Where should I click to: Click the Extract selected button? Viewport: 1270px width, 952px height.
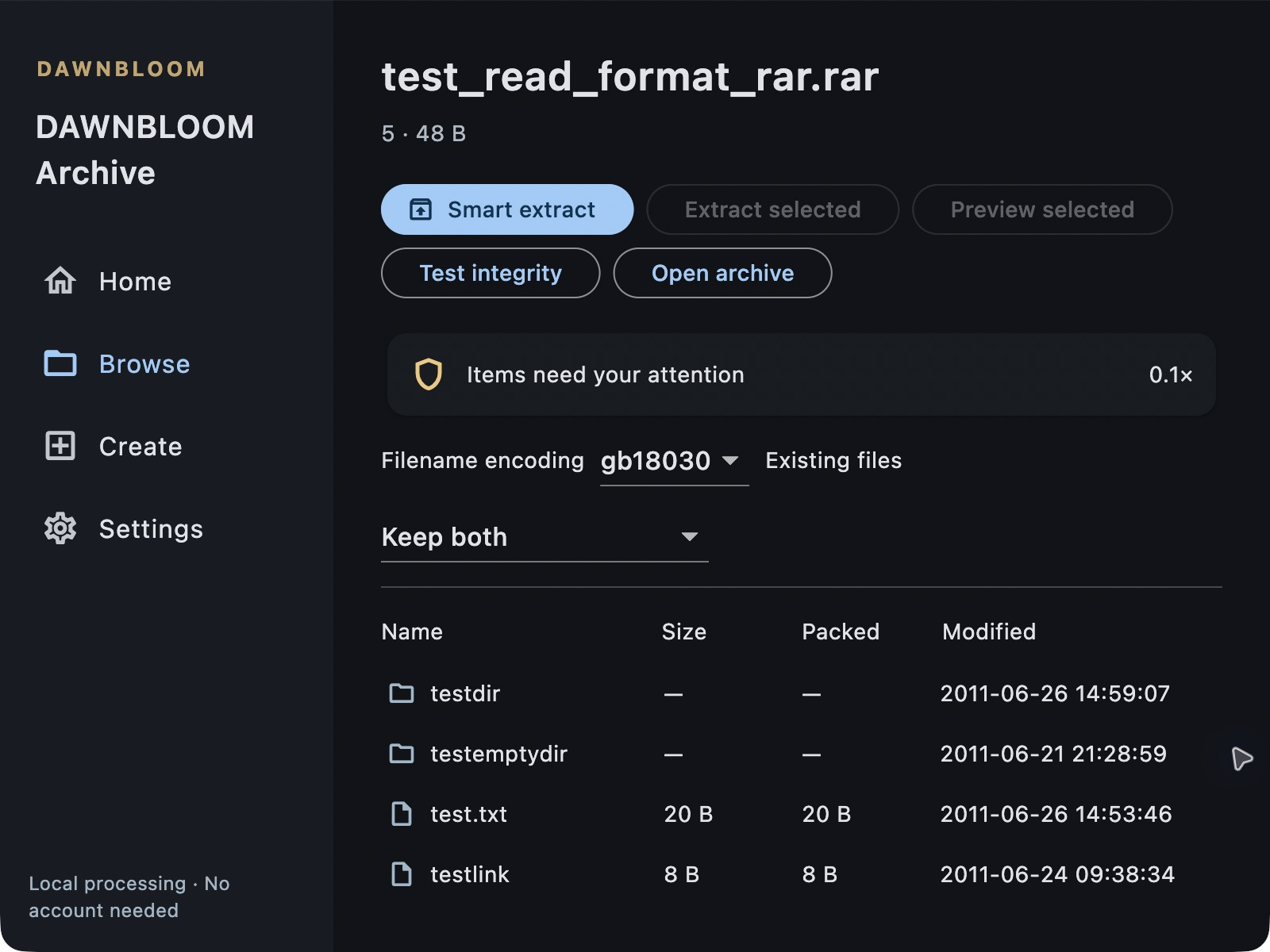point(772,209)
